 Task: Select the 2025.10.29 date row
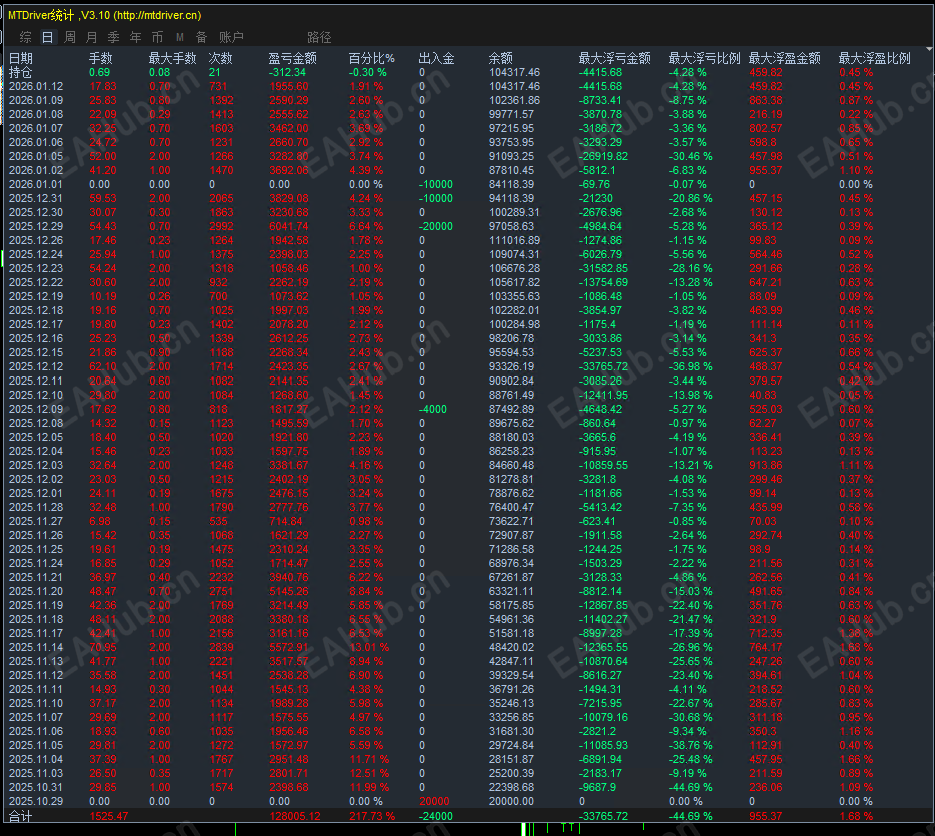click(x=36, y=801)
